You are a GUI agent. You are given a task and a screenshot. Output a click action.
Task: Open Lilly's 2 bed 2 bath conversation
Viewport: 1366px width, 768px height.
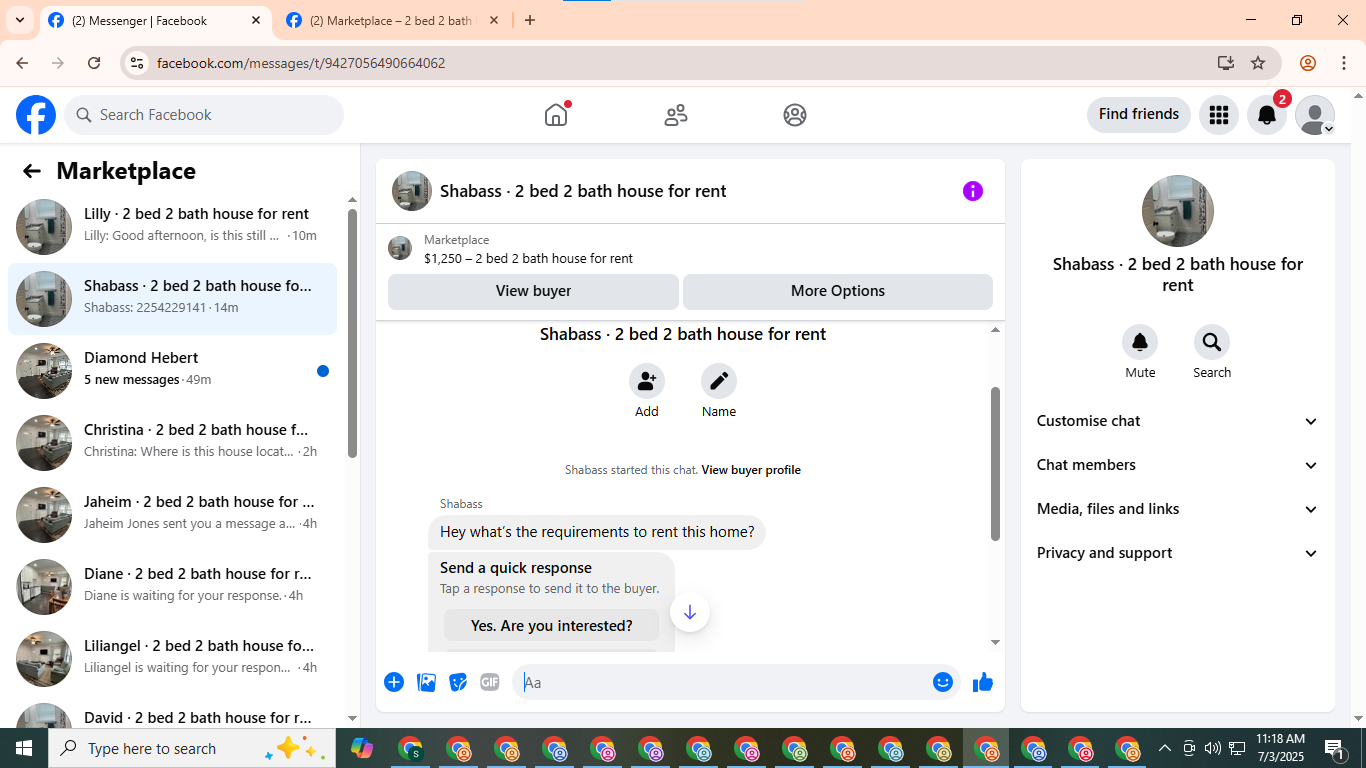172,227
